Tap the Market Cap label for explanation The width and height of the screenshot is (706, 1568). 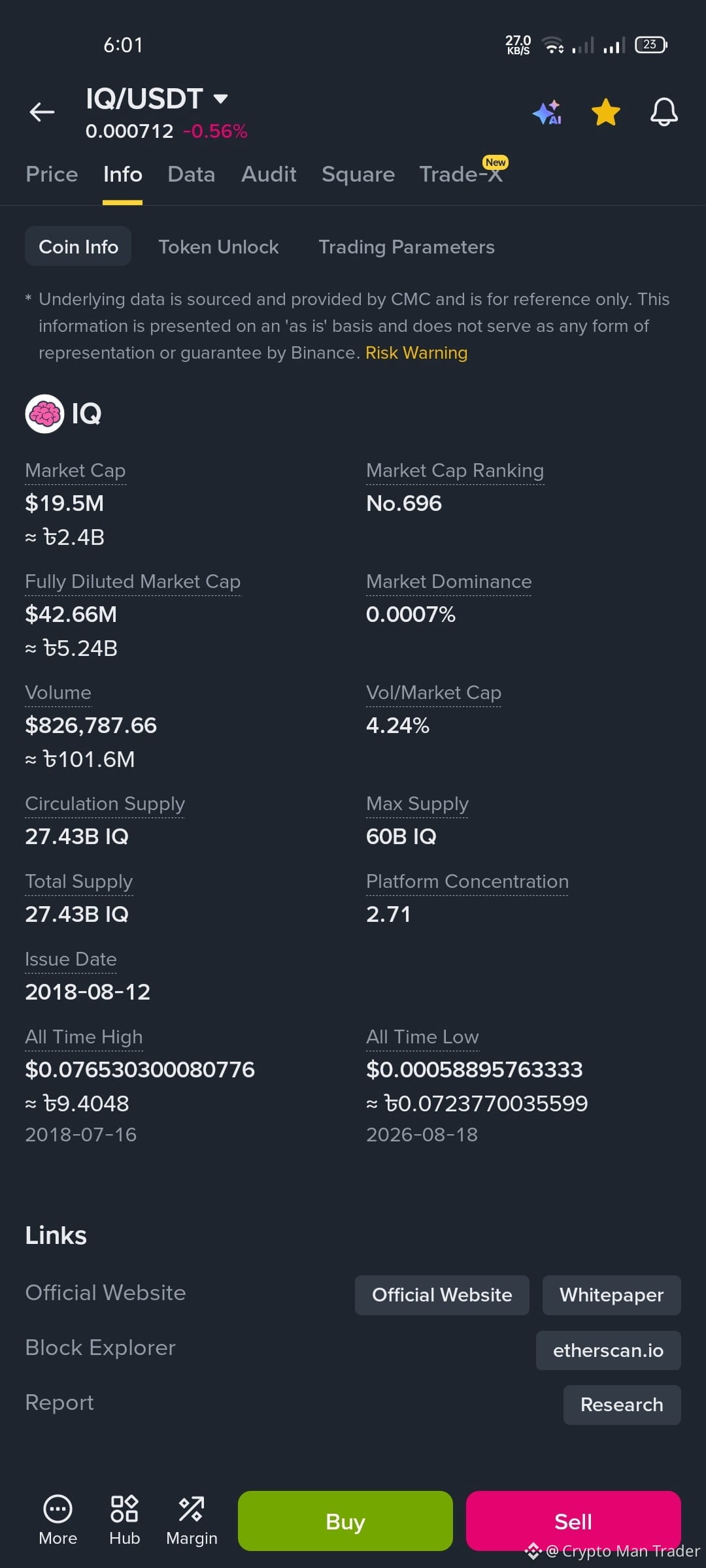coord(75,470)
